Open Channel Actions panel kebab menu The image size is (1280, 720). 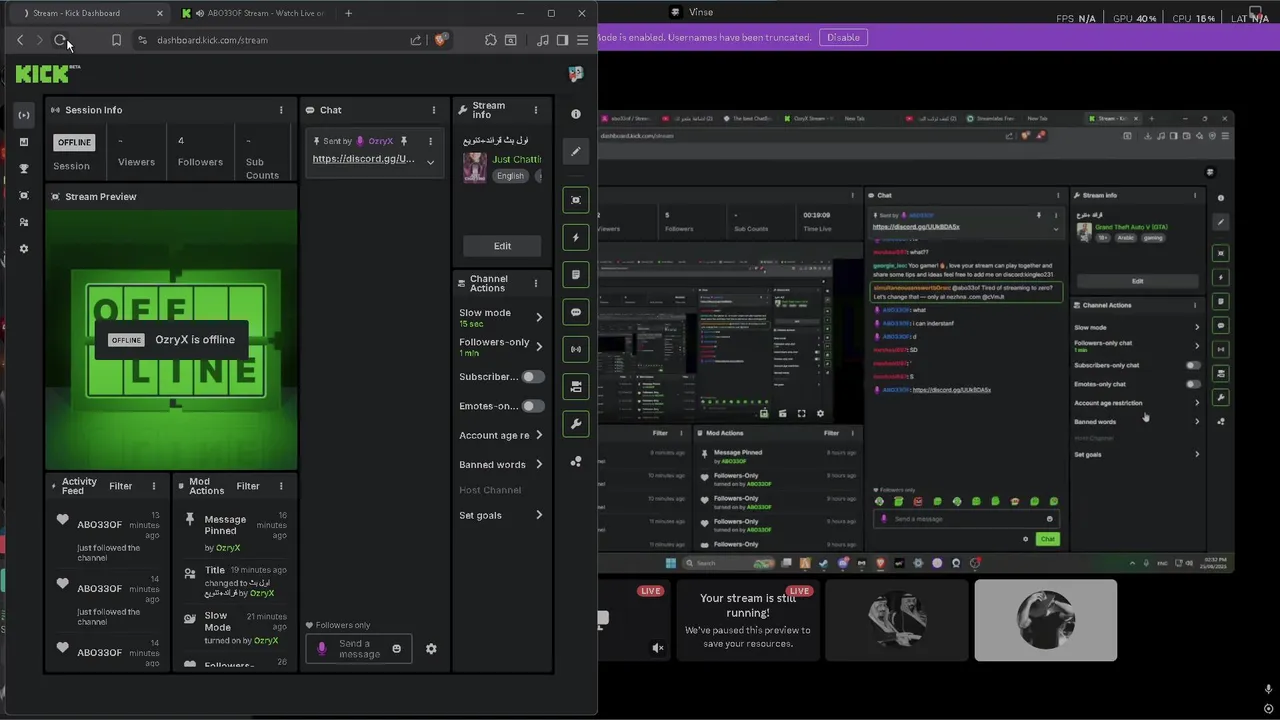[x=536, y=283]
